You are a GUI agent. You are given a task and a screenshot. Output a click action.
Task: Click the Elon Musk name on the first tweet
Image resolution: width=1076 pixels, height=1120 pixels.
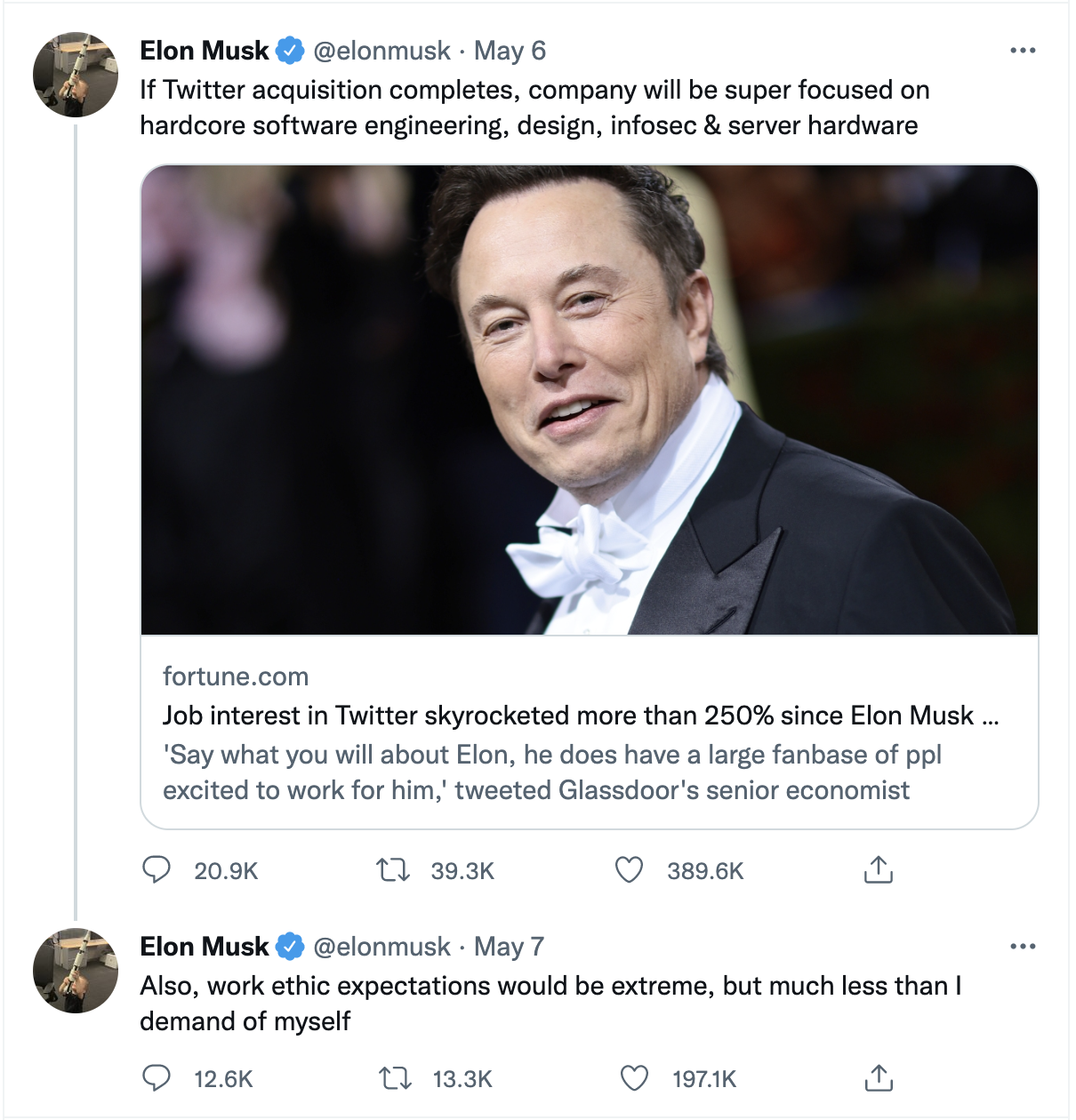point(205,51)
